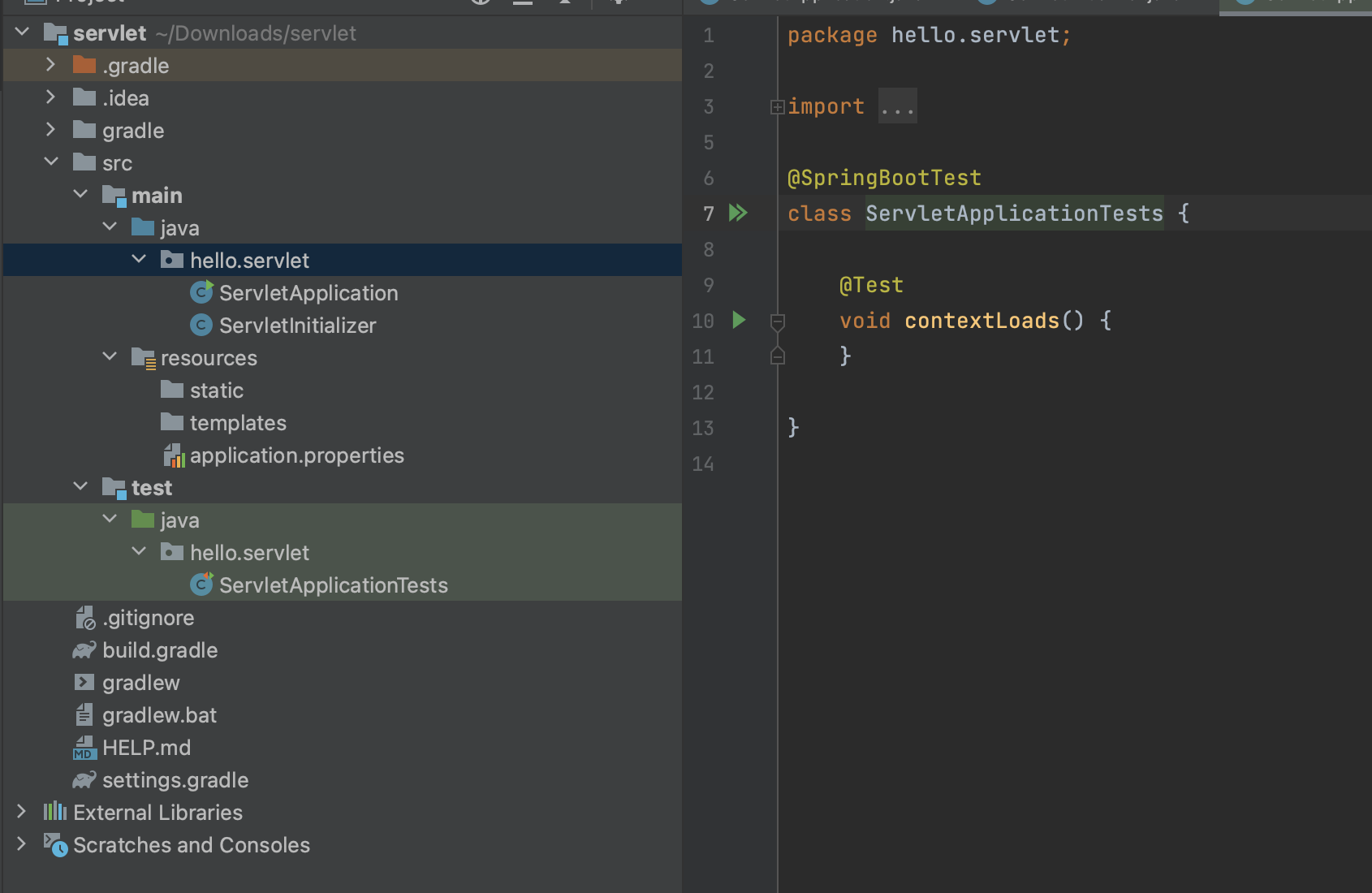Screen dimensions: 1372x893
Task: Expand the External Libraries node
Action: pyautogui.click(x=21, y=811)
